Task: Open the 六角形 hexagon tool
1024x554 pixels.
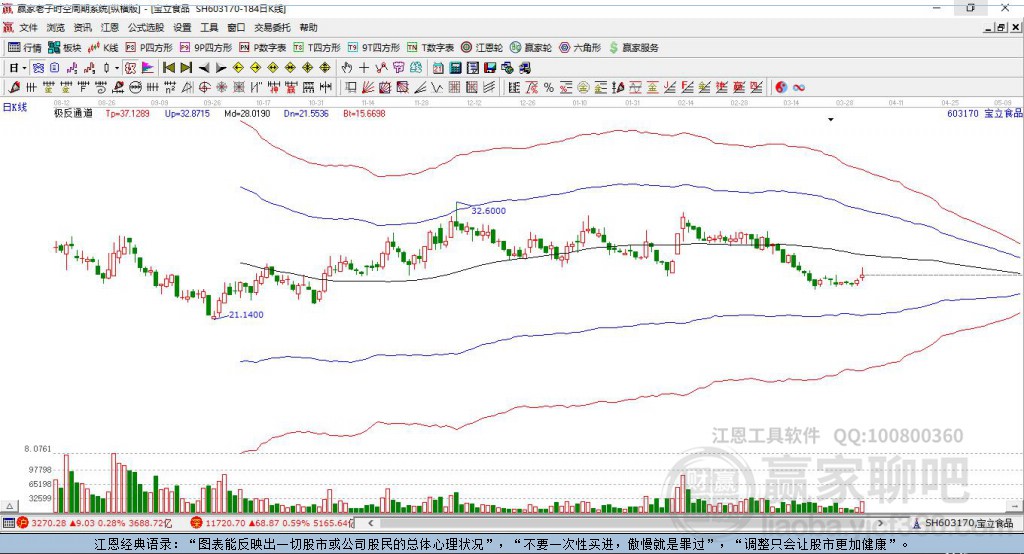Action: [x=580, y=48]
